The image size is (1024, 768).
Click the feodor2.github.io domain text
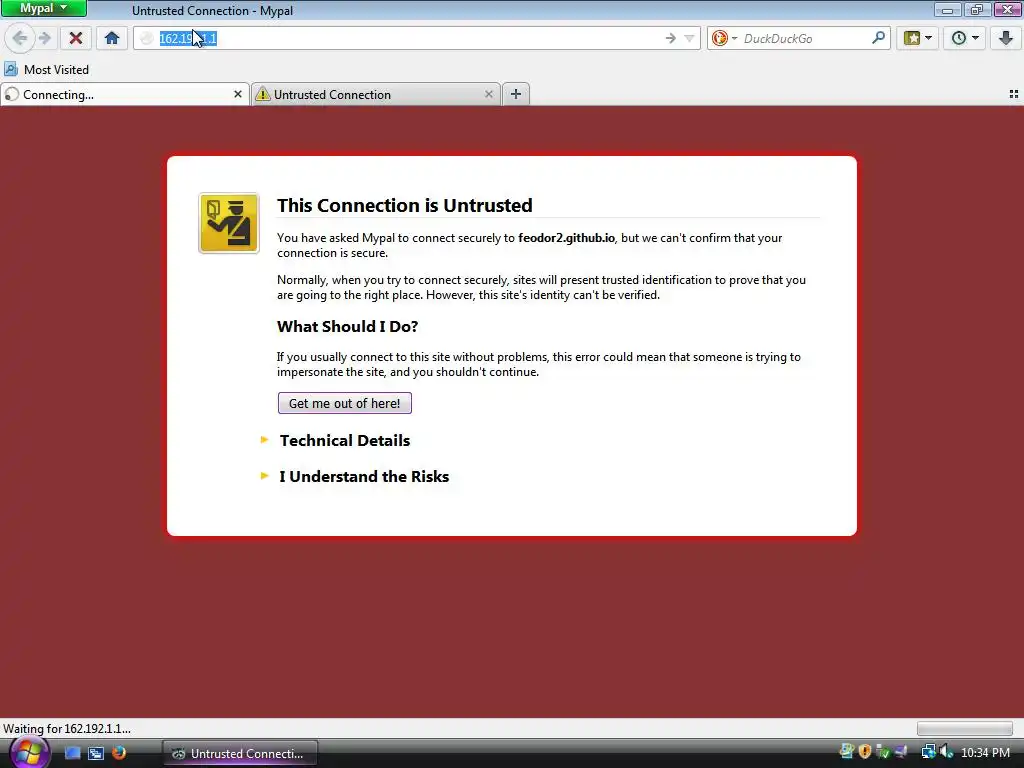tap(566, 238)
